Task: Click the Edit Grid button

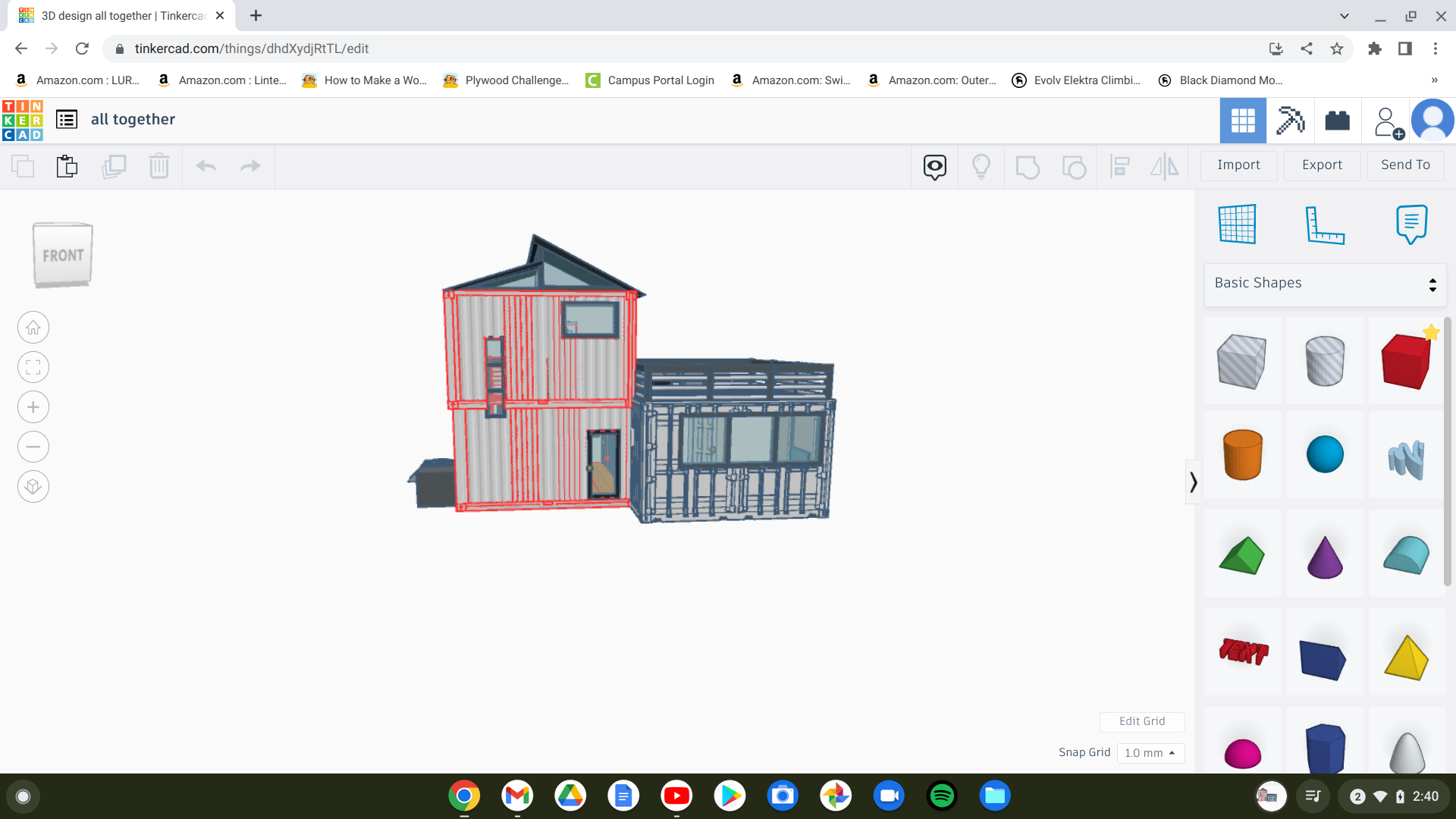Action: click(x=1142, y=721)
